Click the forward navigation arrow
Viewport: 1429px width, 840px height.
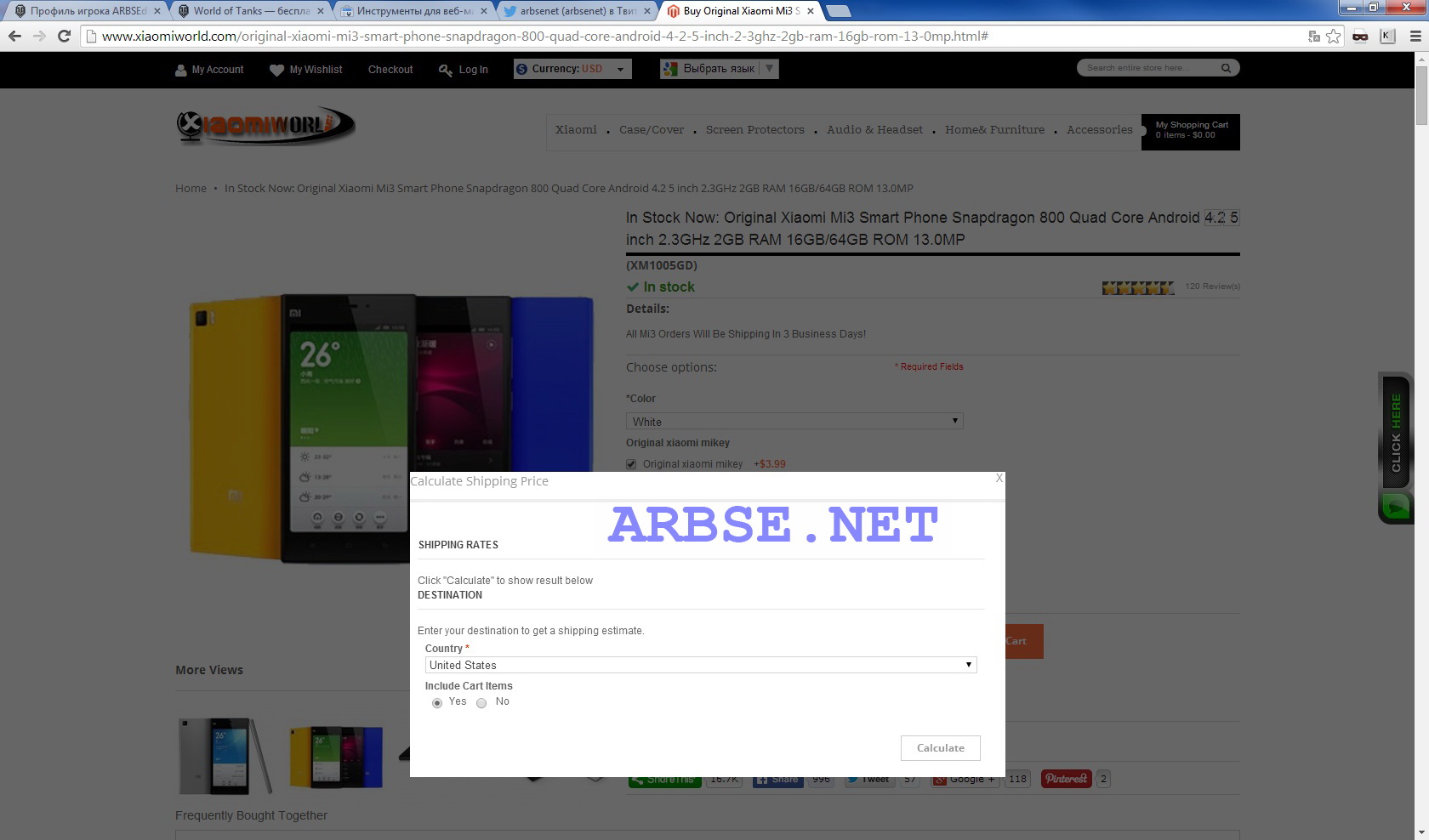coord(39,36)
